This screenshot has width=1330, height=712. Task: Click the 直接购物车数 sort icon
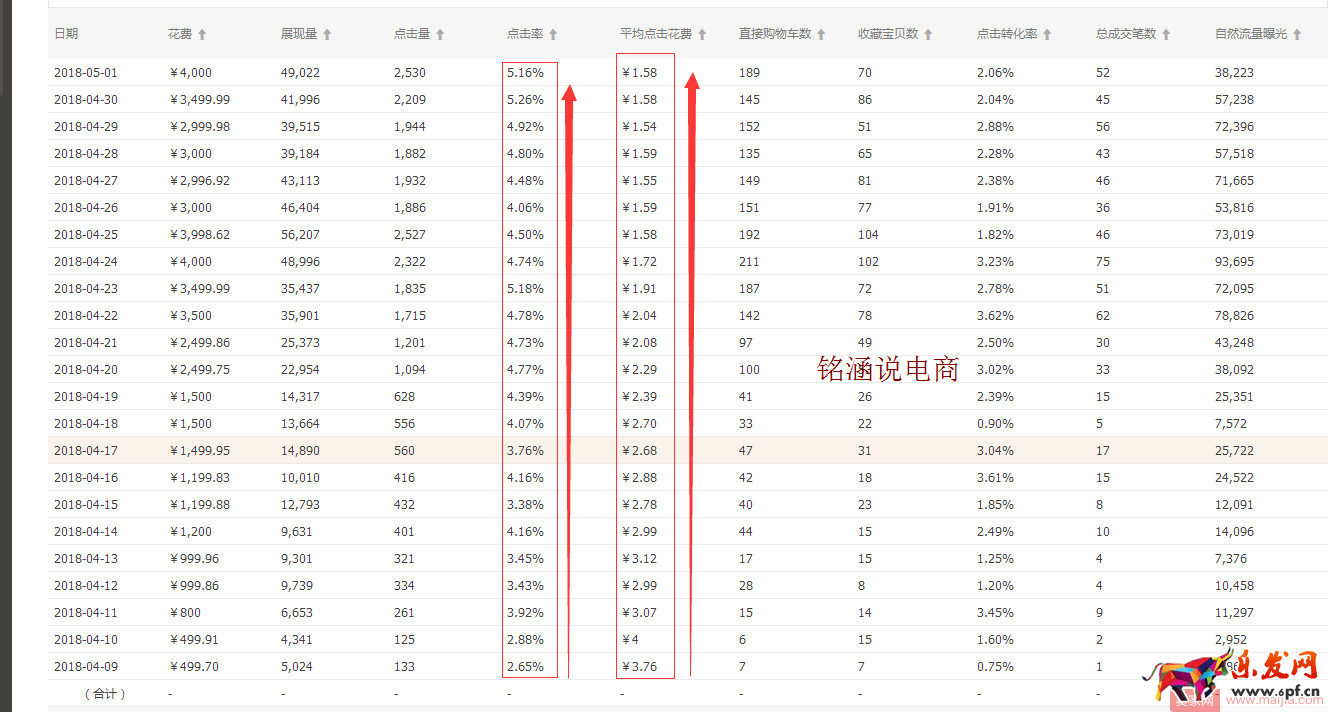coord(821,33)
